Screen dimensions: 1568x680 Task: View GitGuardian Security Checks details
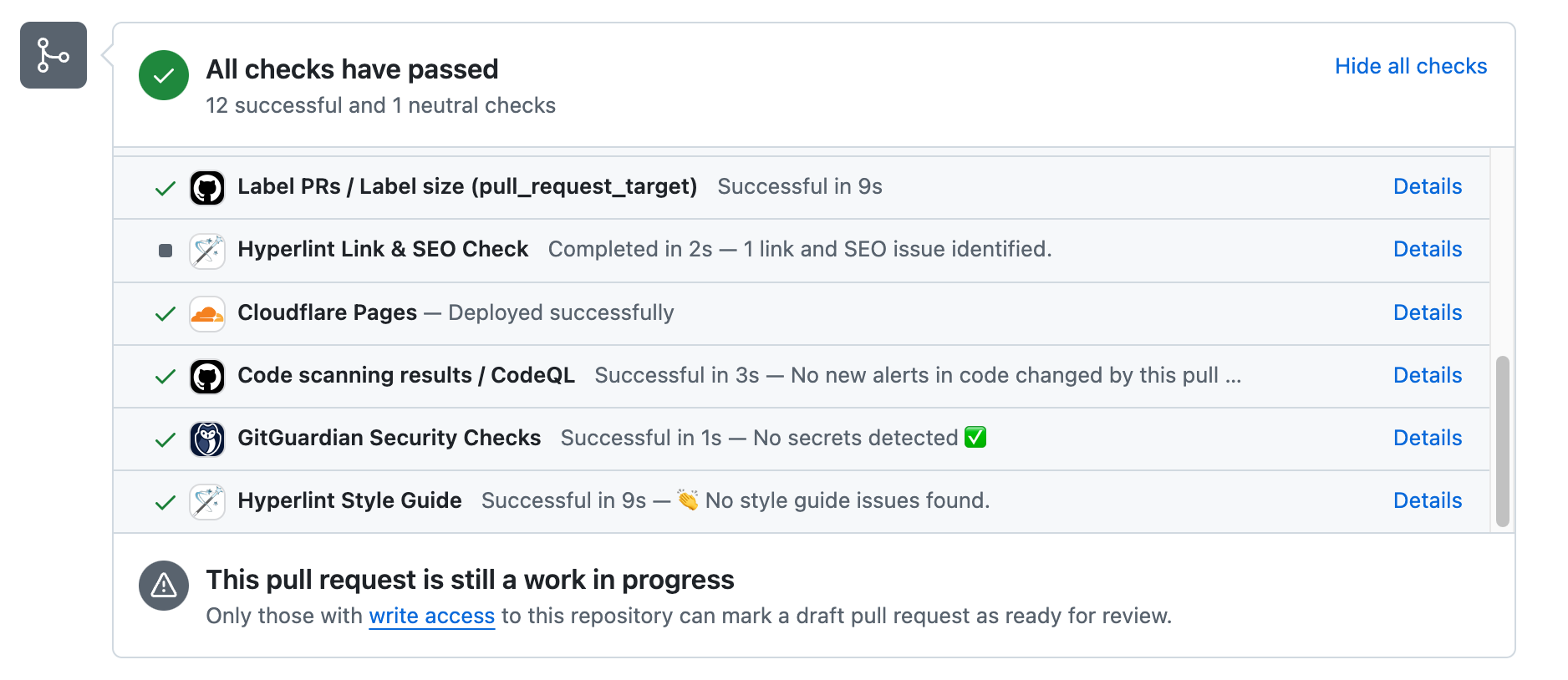1427,438
